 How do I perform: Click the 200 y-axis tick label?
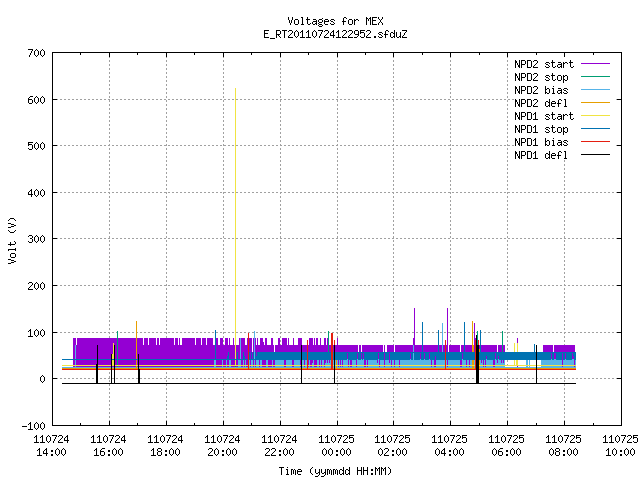[x=36, y=286]
